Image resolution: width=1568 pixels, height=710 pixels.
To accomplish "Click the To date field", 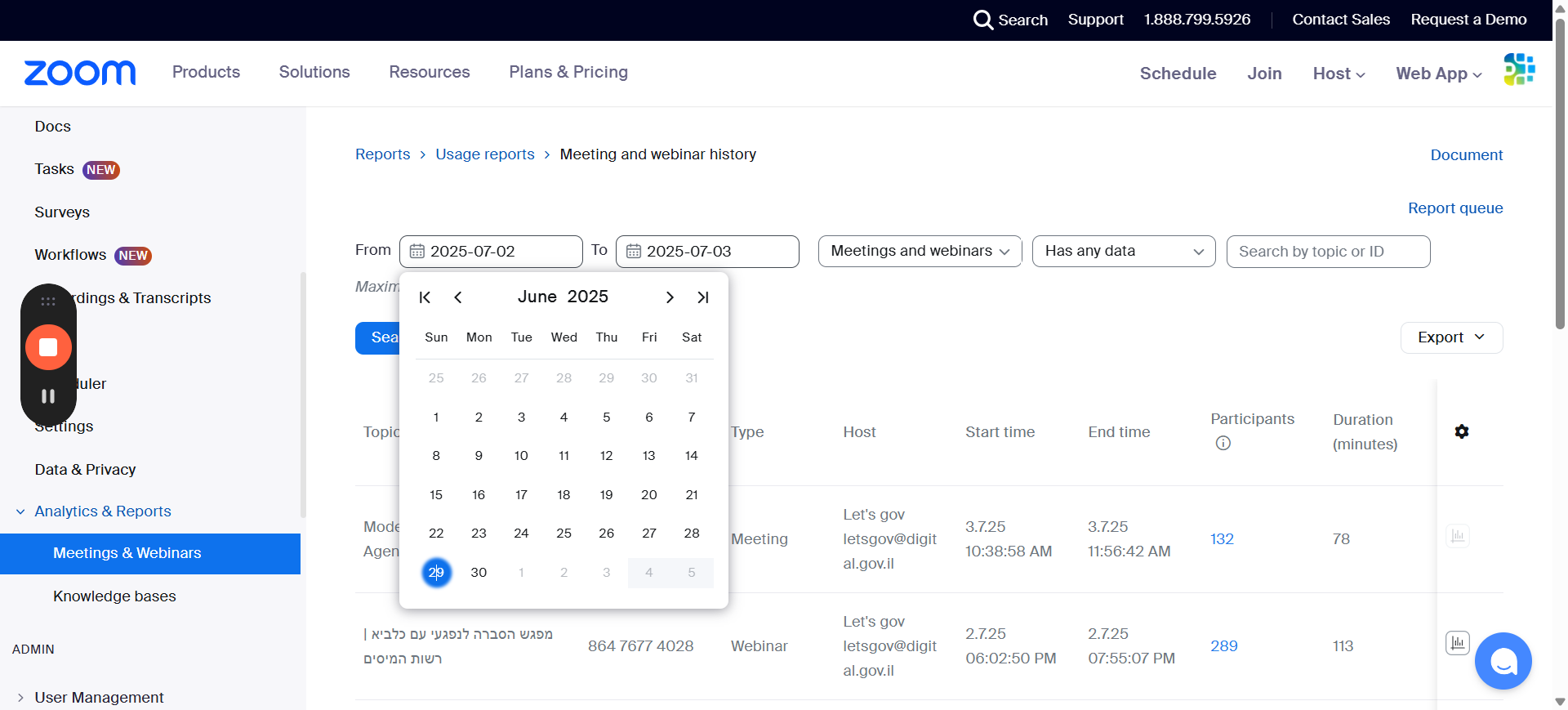I will [x=707, y=252].
